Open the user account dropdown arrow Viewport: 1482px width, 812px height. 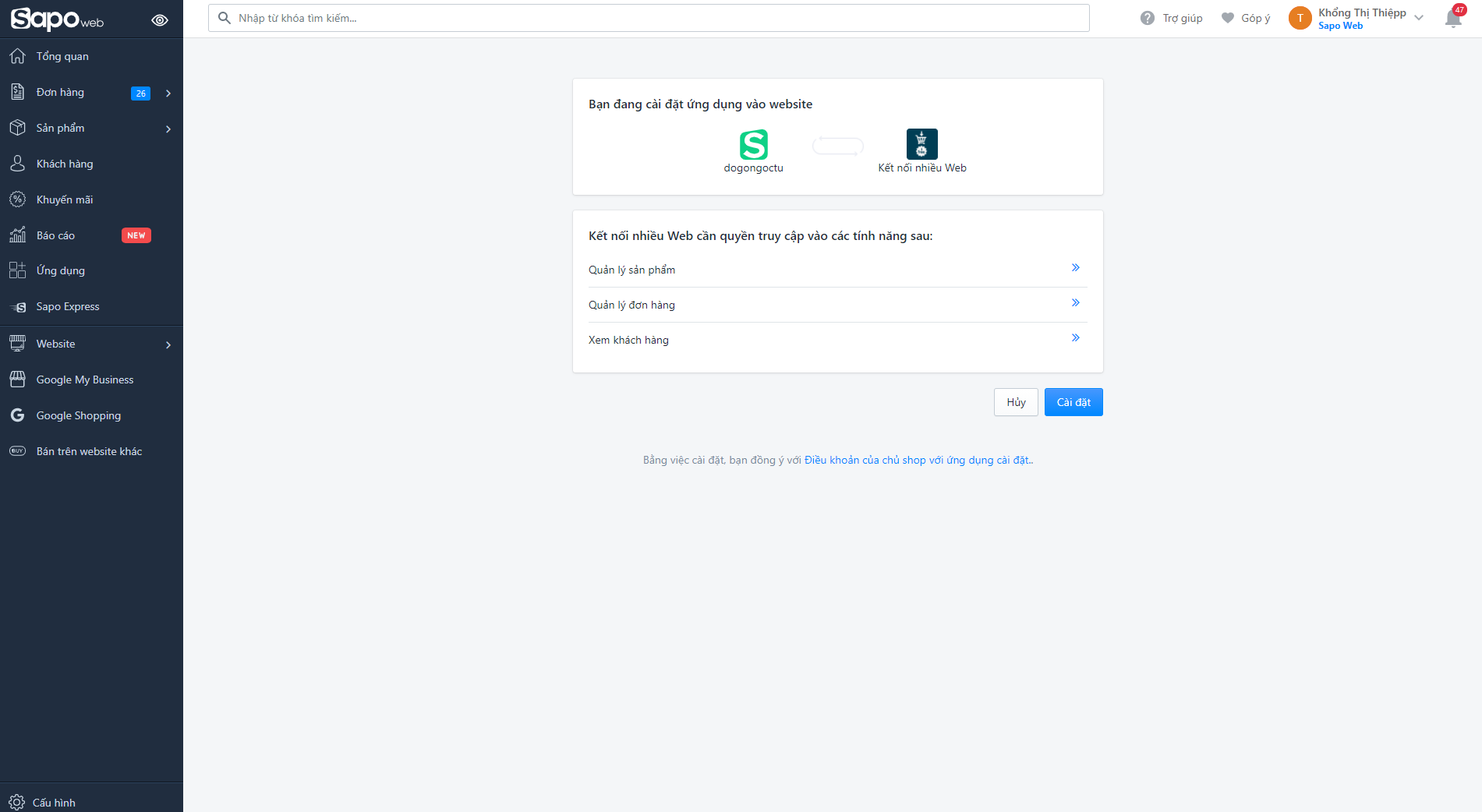pos(1419,18)
